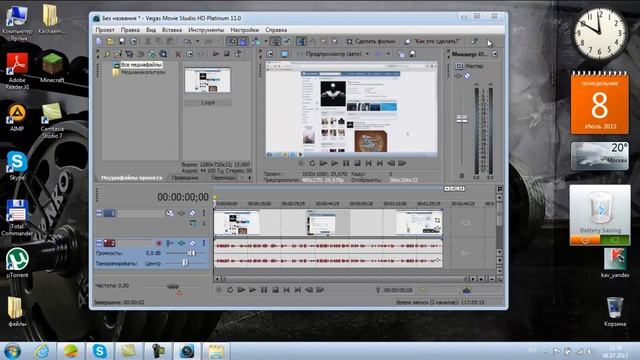Open project video properties in the preview toolbar
The width and height of the screenshot is (640, 360).
point(270,54)
